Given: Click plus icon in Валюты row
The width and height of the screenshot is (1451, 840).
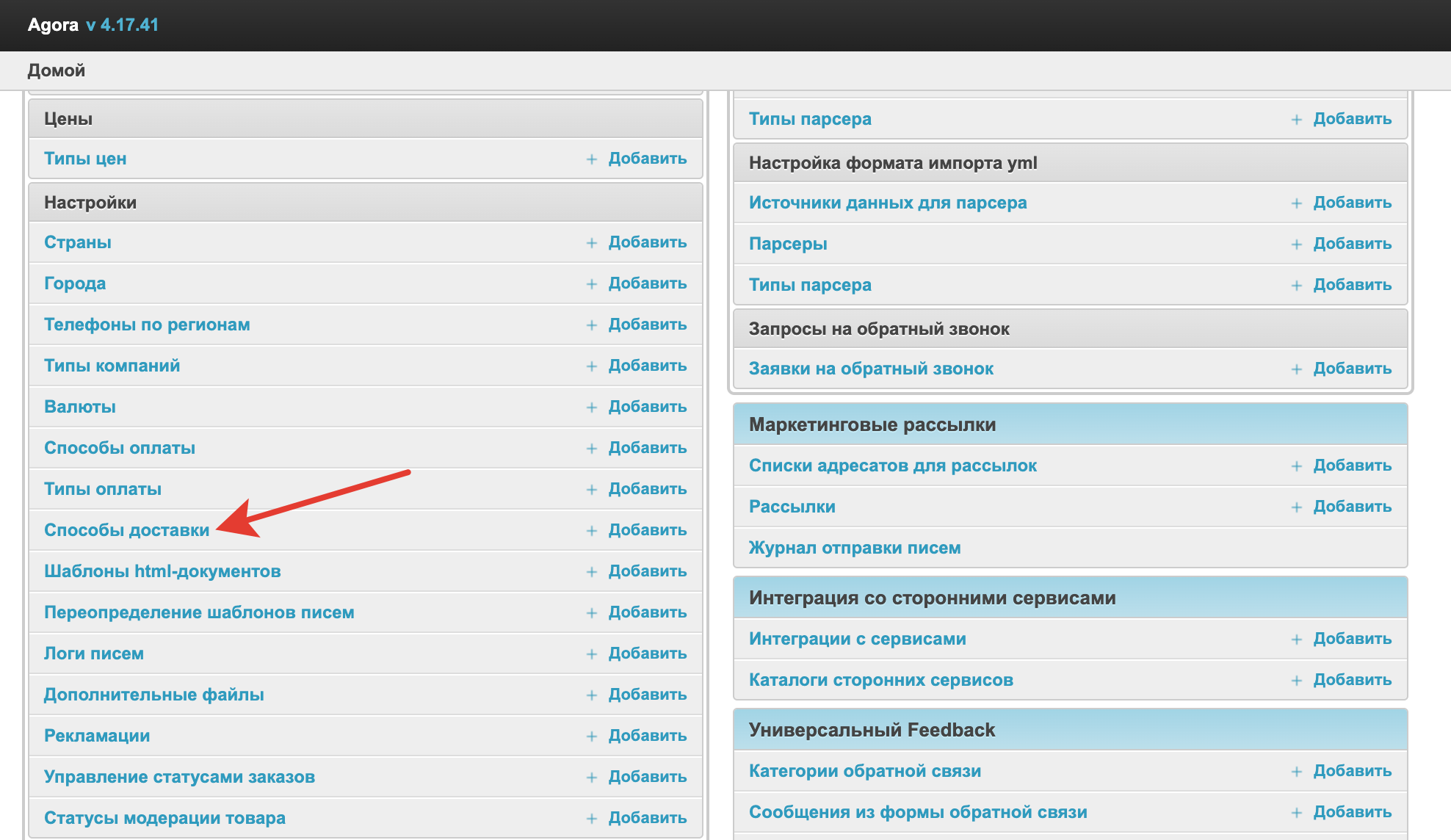Looking at the screenshot, I should point(592,408).
